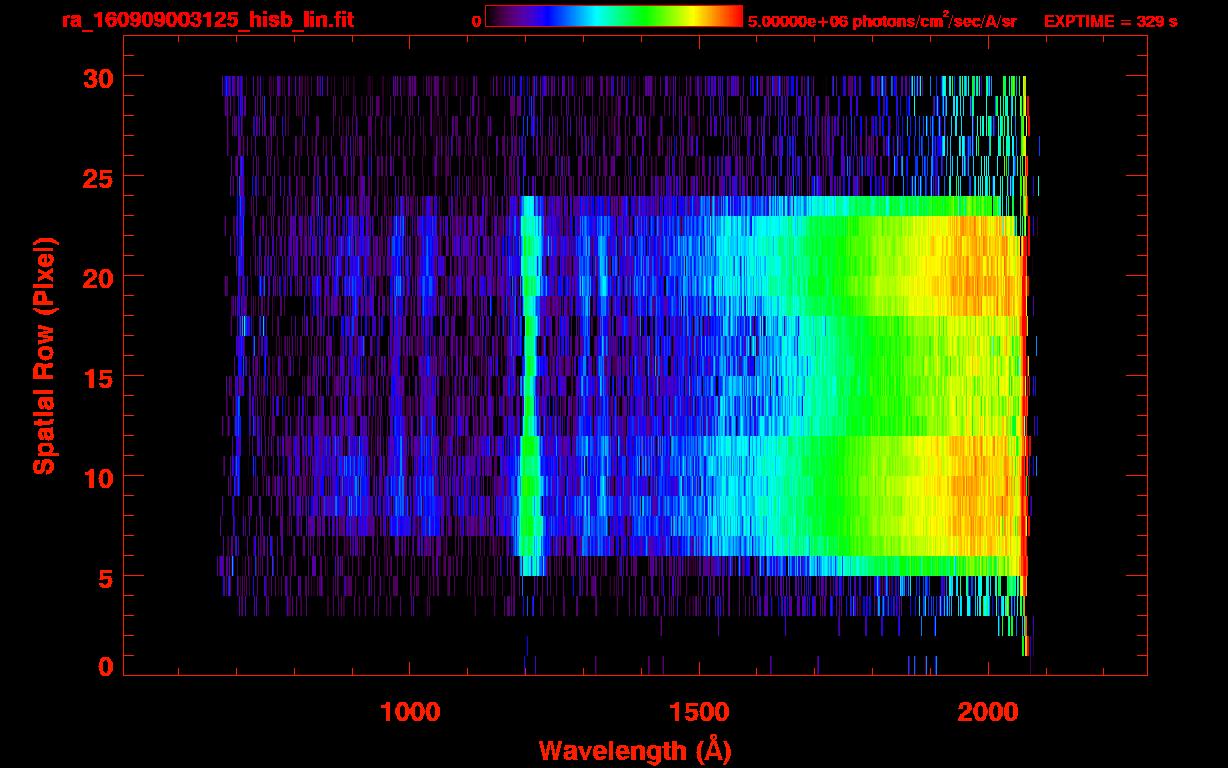Click the 5.00000e+06 photons/cm²/sec/A/sr label
Screen dimensions: 1228x768
coord(882,20)
